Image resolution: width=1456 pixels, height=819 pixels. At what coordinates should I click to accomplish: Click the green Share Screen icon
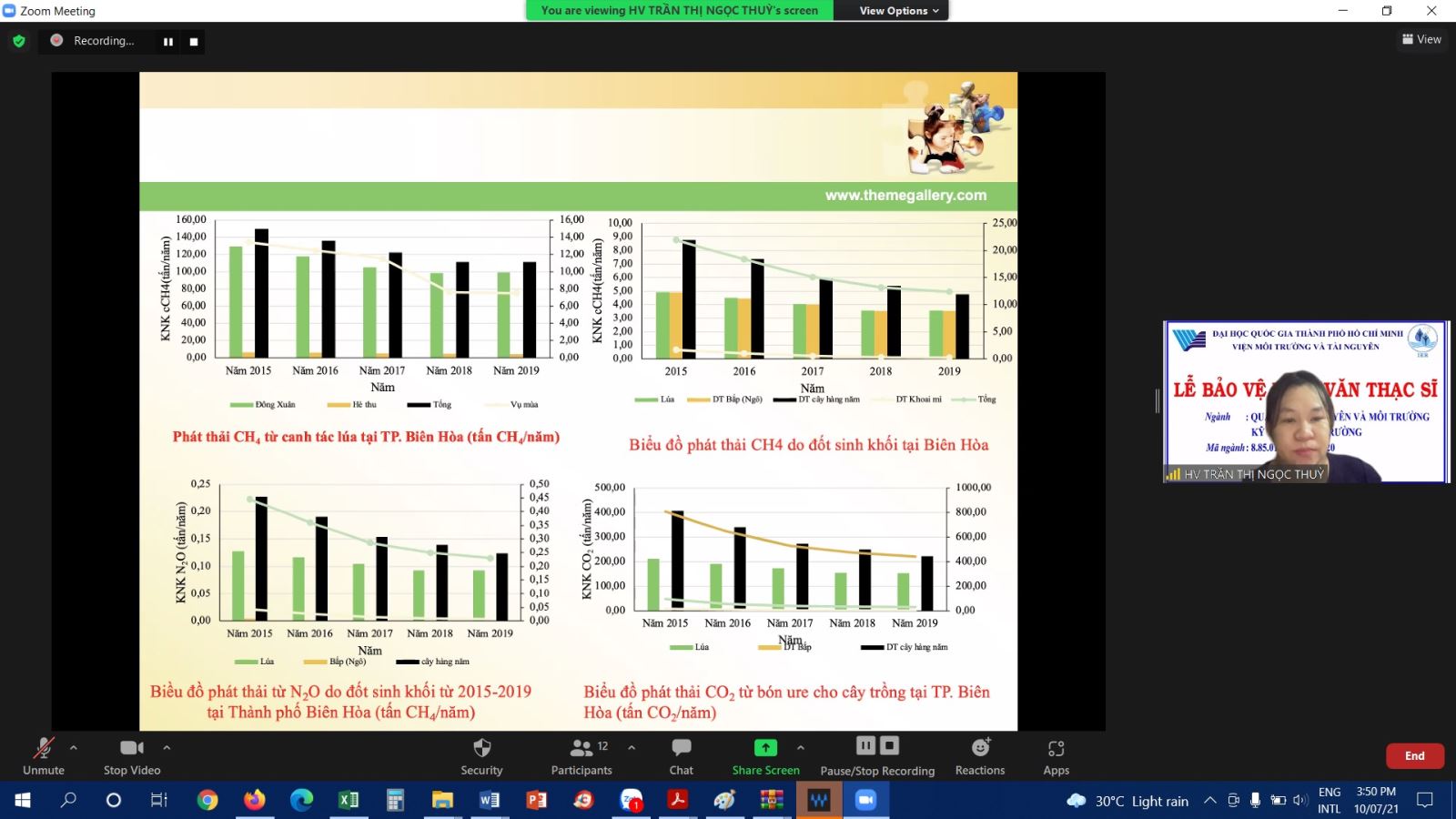tap(765, 748)
